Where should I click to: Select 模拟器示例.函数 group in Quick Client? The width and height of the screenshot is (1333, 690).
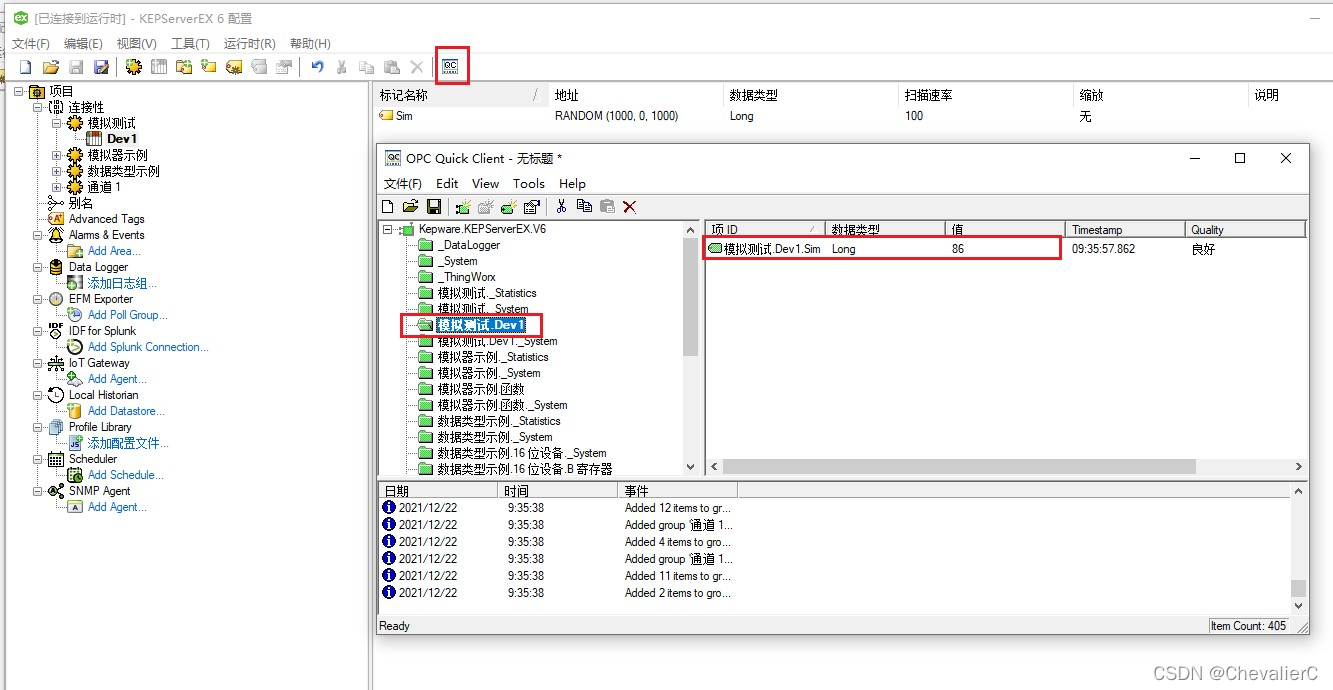(x=480, y=389)
